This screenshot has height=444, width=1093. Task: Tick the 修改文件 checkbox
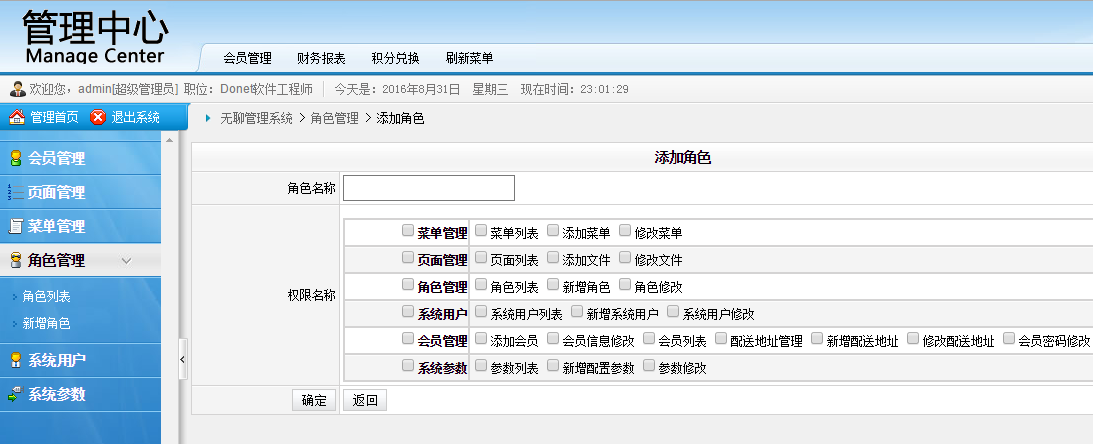pos(625,257)
